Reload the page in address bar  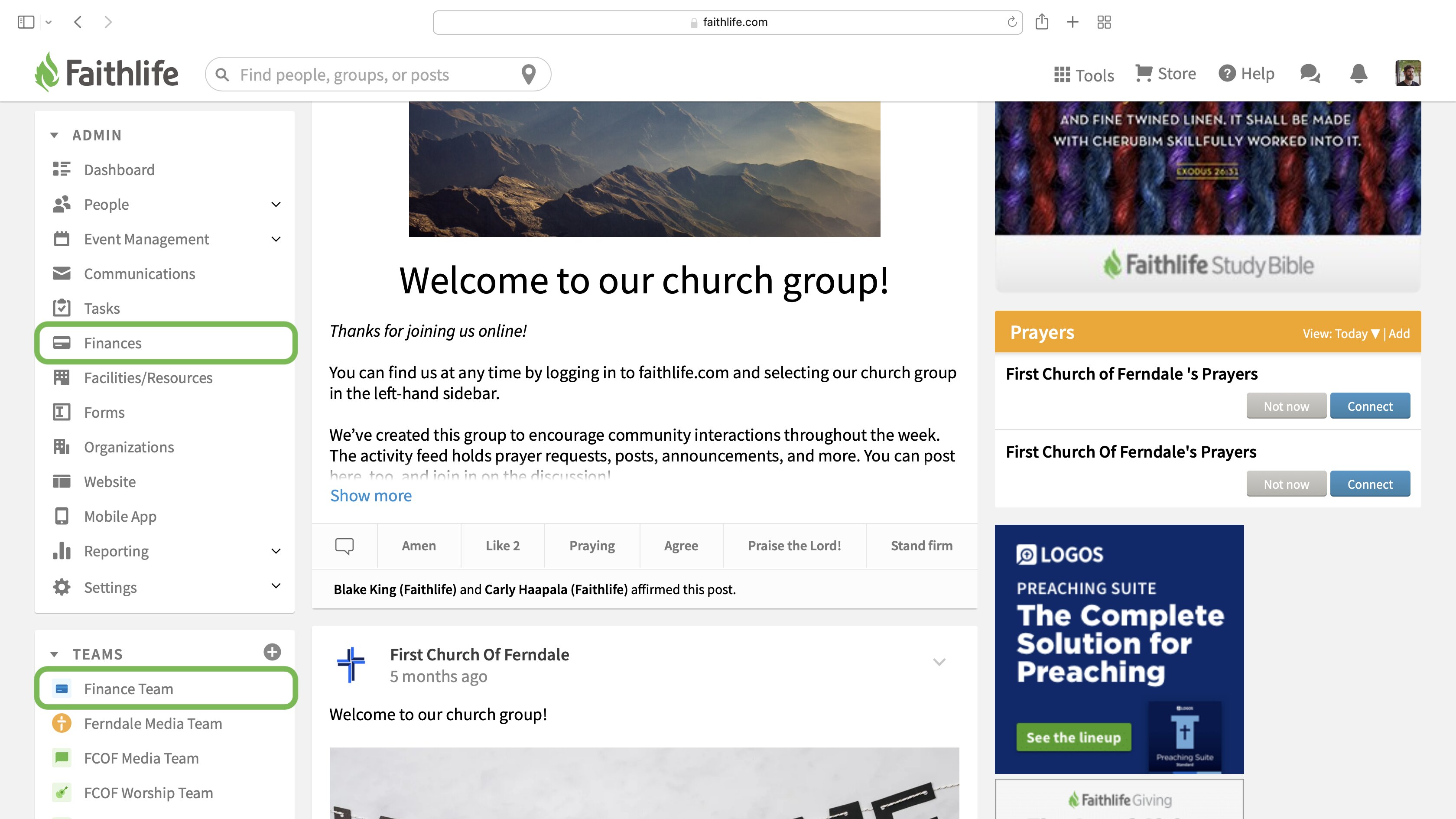click(x=1012, y=22)
